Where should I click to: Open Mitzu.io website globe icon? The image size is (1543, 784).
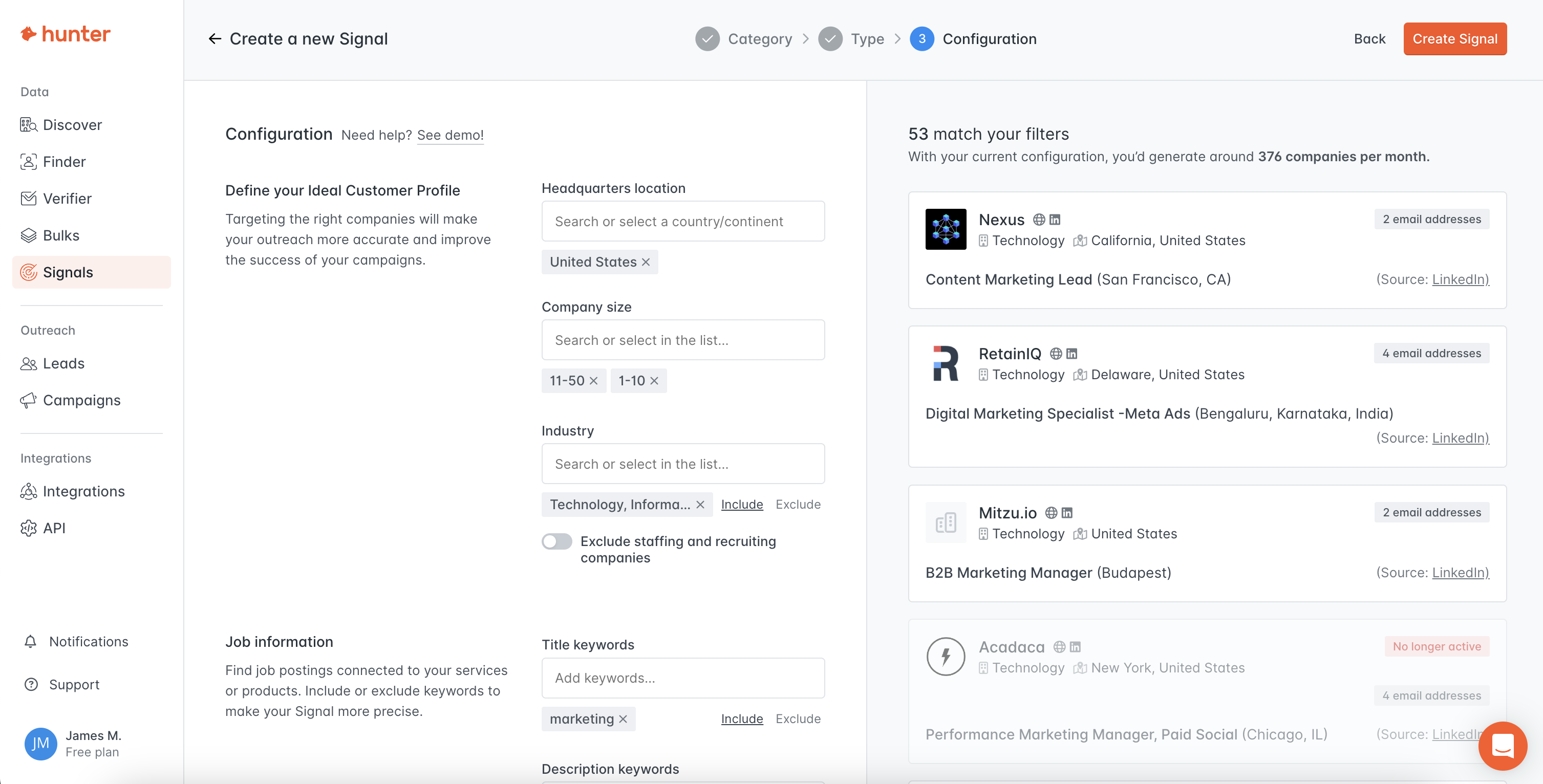point(1051,513)
